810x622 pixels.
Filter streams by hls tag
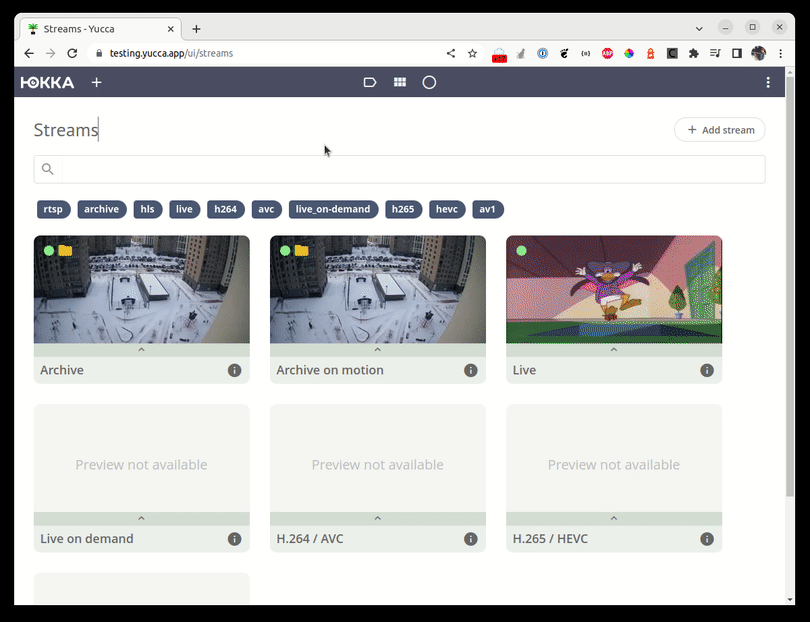coord(147,209)
